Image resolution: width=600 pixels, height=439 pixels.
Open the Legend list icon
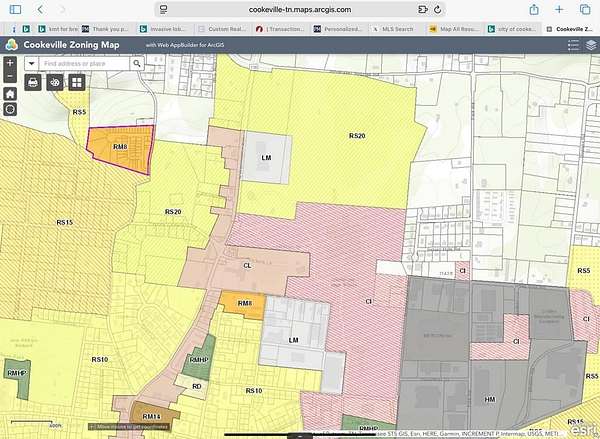pos(573,45)
